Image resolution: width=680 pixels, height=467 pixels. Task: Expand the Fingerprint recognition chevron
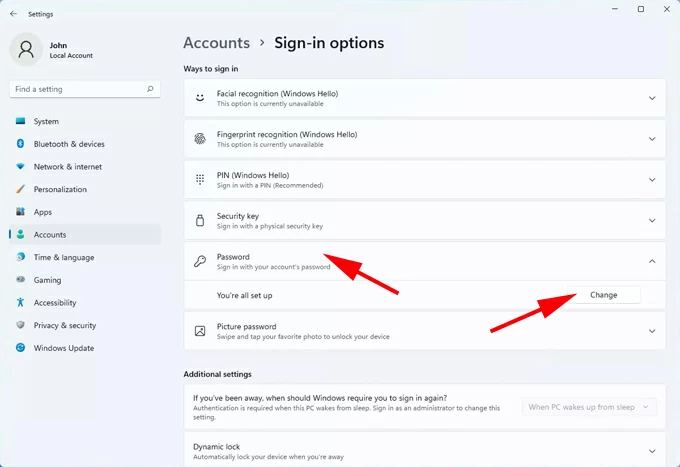pos(652,139)
